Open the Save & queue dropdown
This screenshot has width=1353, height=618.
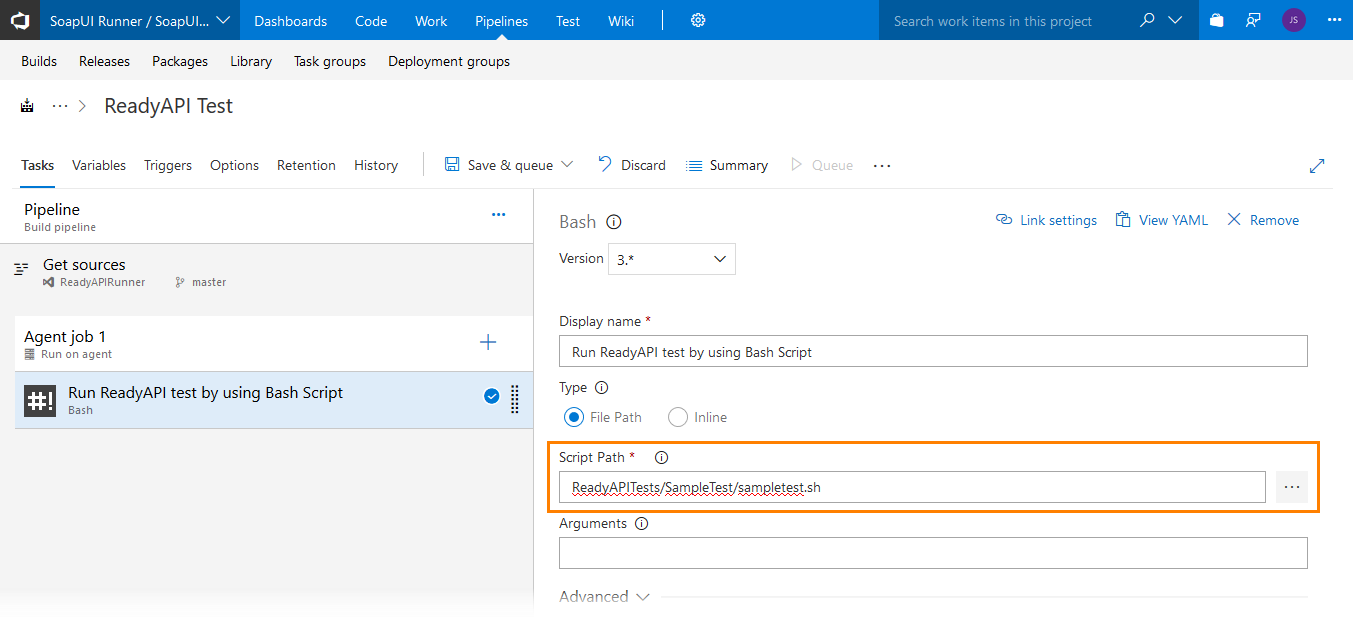(x=568, y=165)
